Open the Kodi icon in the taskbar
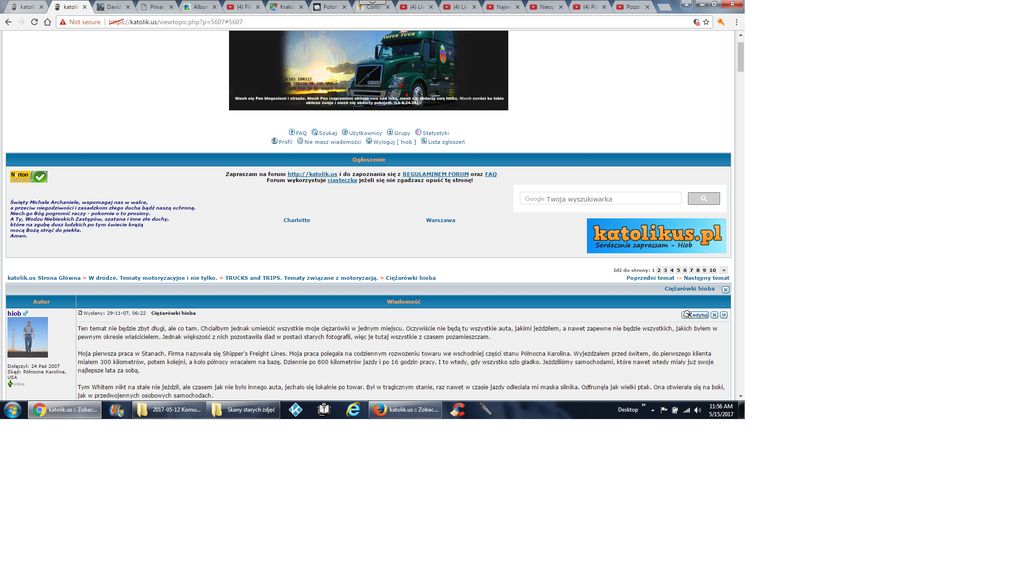 point(295,410)
